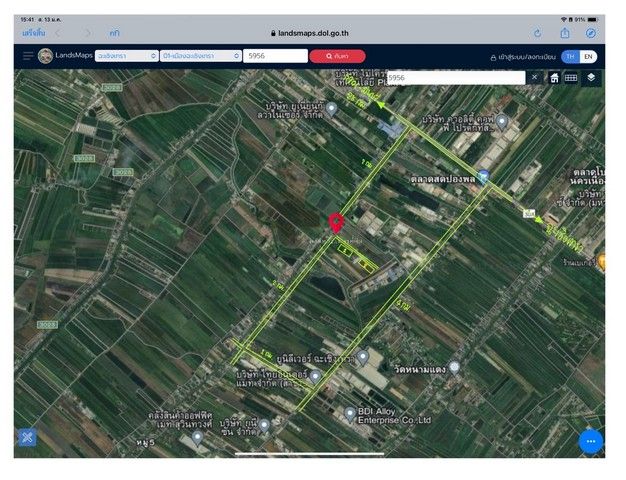626x480 pixels.
Task: Open the map layers stack icon
Action: [x=591, y=77]
